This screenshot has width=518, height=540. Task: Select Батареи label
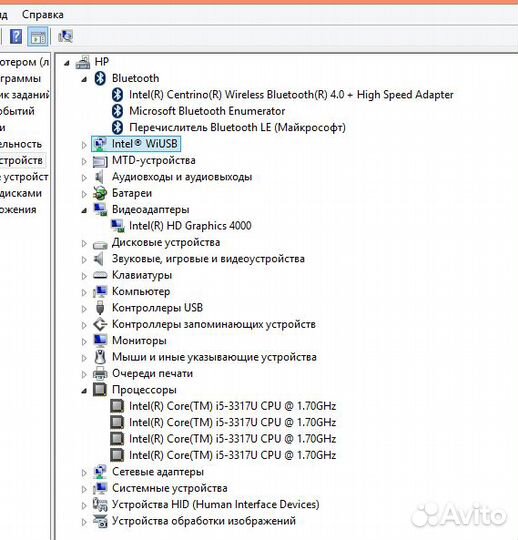pos(132,193)
